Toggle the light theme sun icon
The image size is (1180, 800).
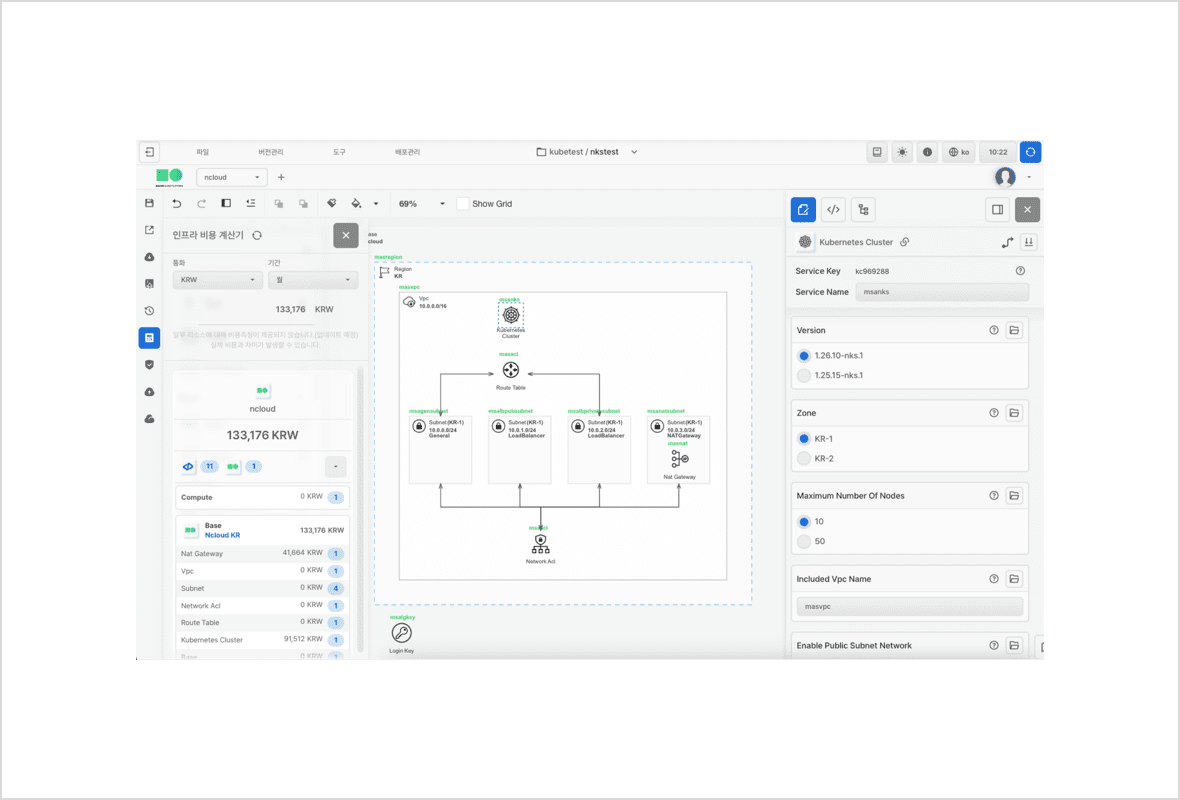[x=902, y=152]
